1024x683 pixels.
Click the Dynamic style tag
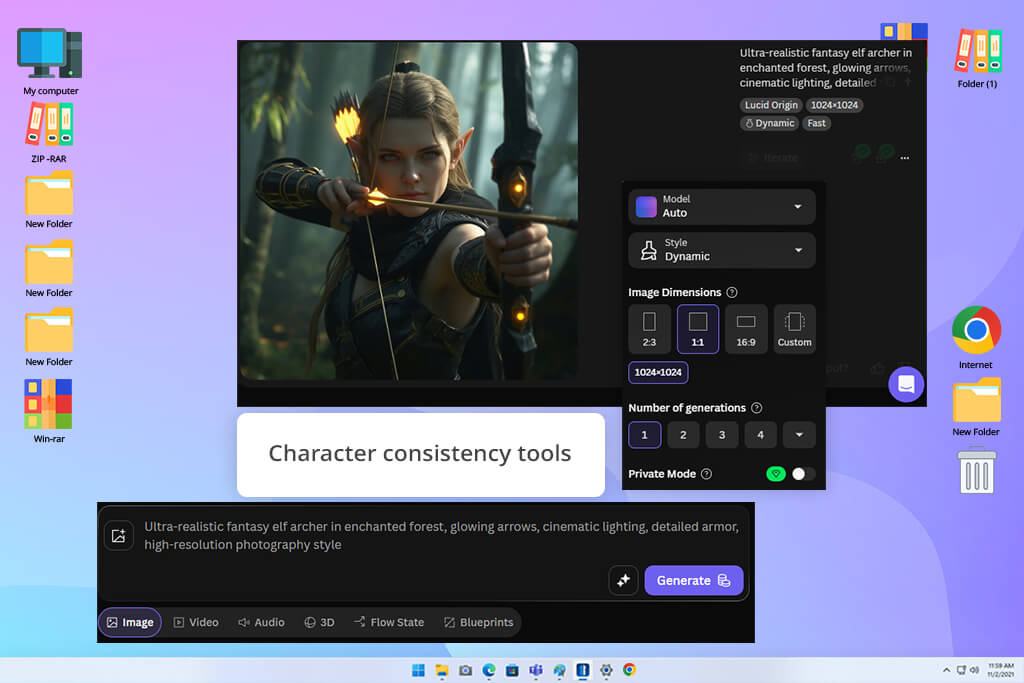point(769,123)
